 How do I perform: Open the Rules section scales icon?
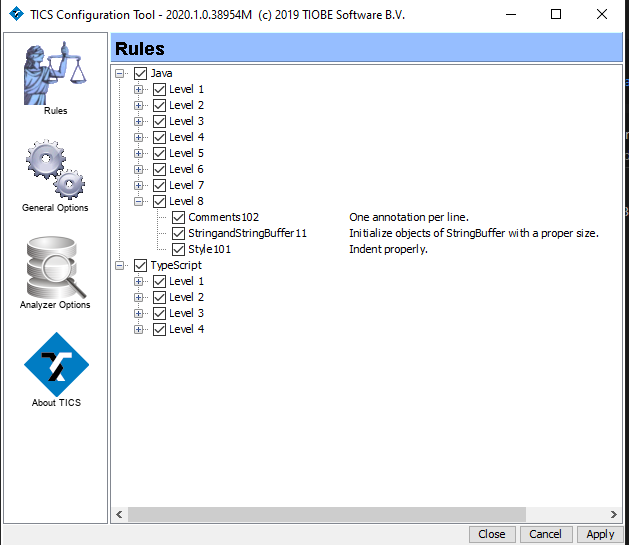coord(55,72)
